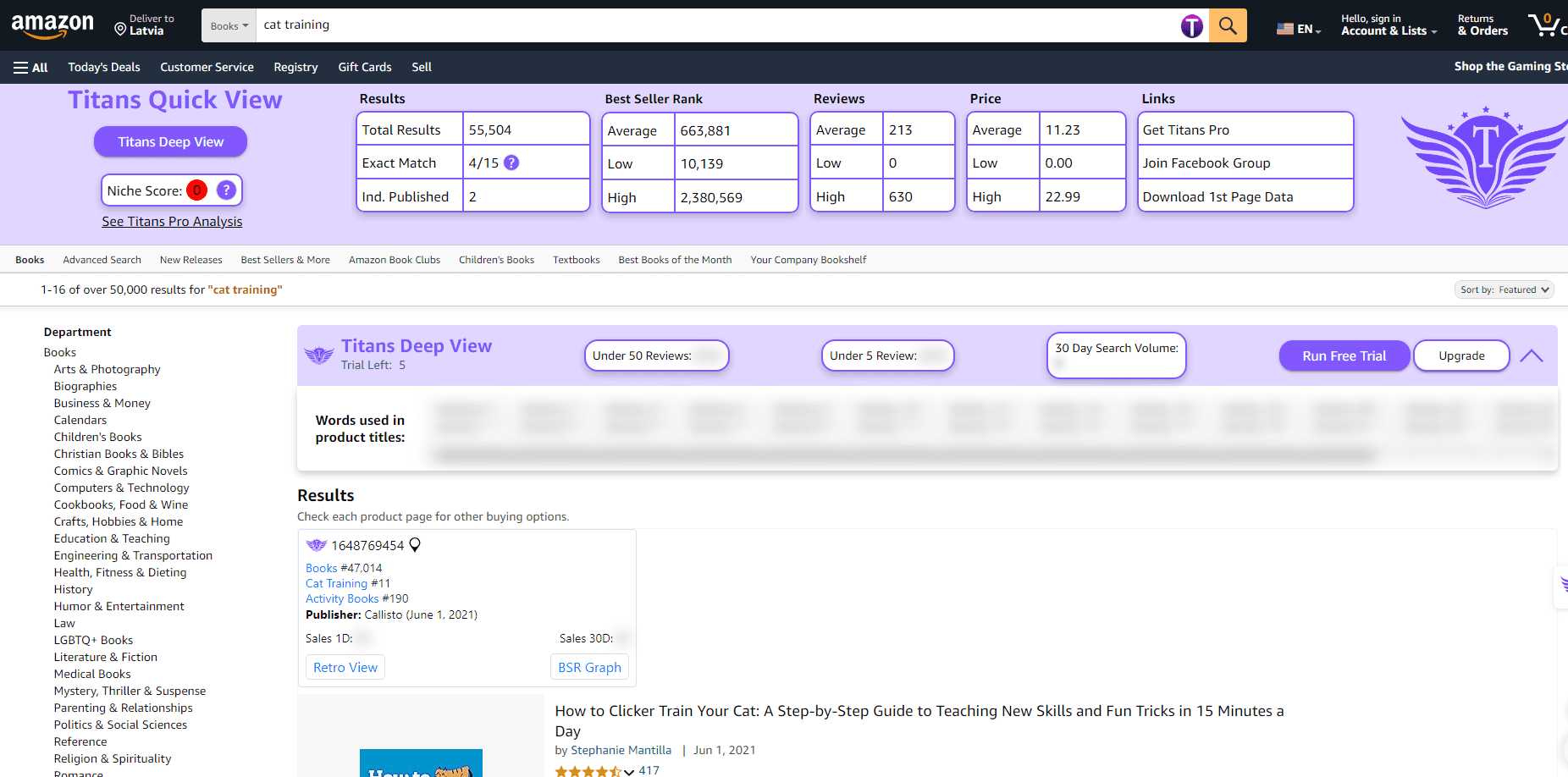Click the Niche Score question mark help icon
This screenshot has height=777, width=1568.
pyautogui.click(x=226, y=190)
